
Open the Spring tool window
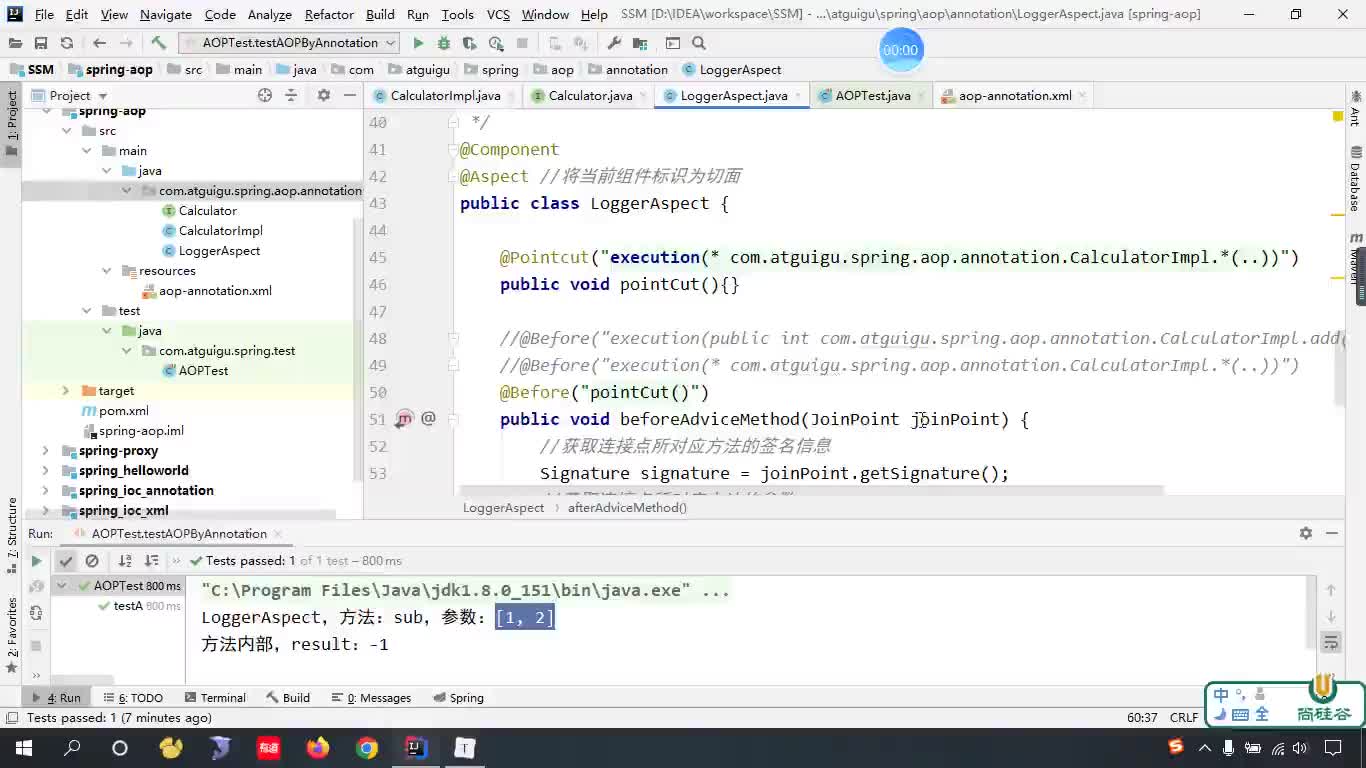458,698
